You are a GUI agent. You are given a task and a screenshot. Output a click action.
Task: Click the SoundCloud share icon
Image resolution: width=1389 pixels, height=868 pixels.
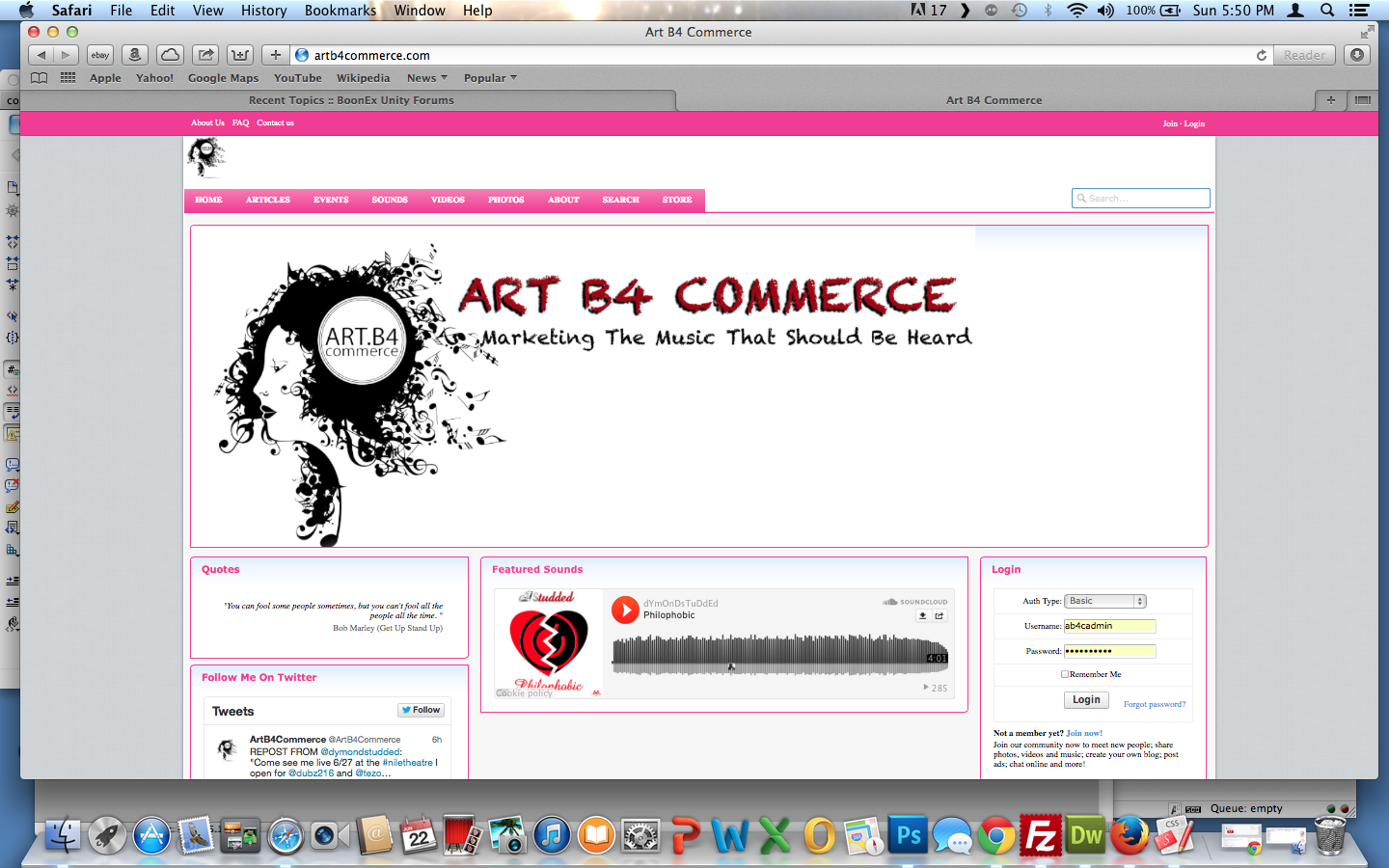940,615
